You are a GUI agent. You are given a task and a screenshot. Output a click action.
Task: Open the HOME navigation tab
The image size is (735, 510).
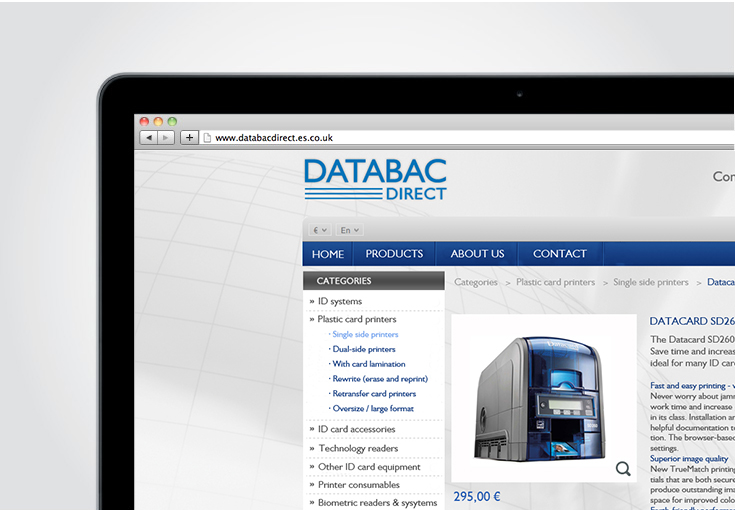[x=328, y=254]
